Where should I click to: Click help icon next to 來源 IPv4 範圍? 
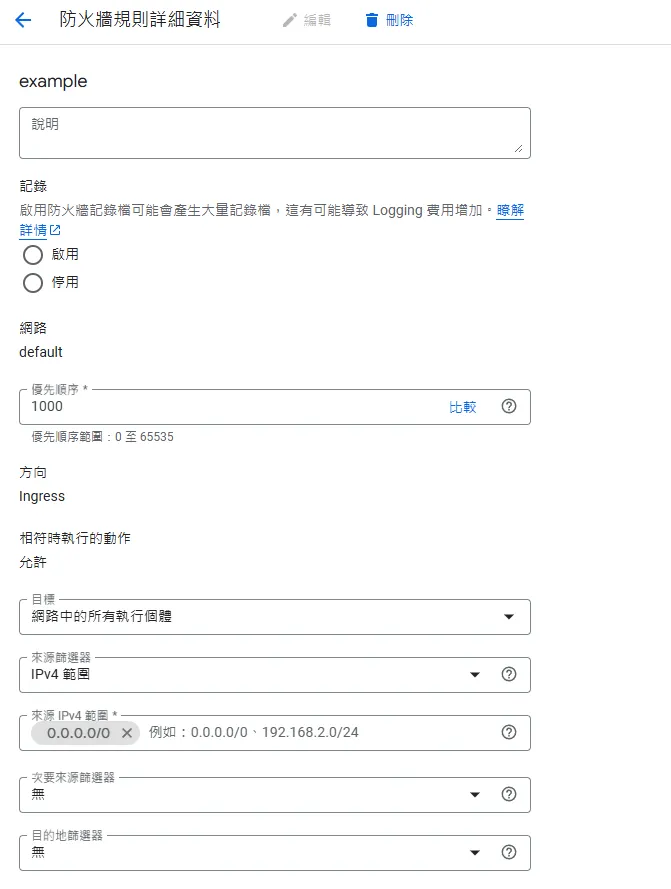509,732
